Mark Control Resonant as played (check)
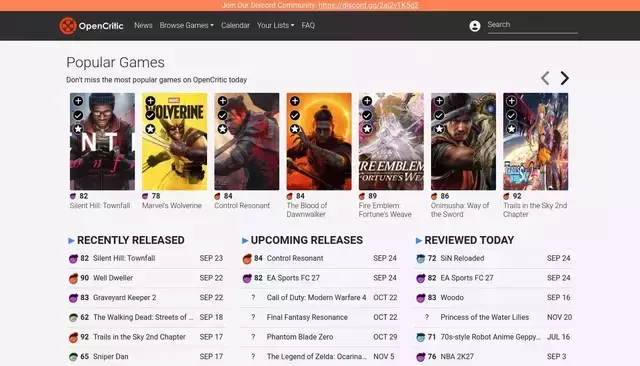This screenshot has width=640, height=366. tap(222, 115)
